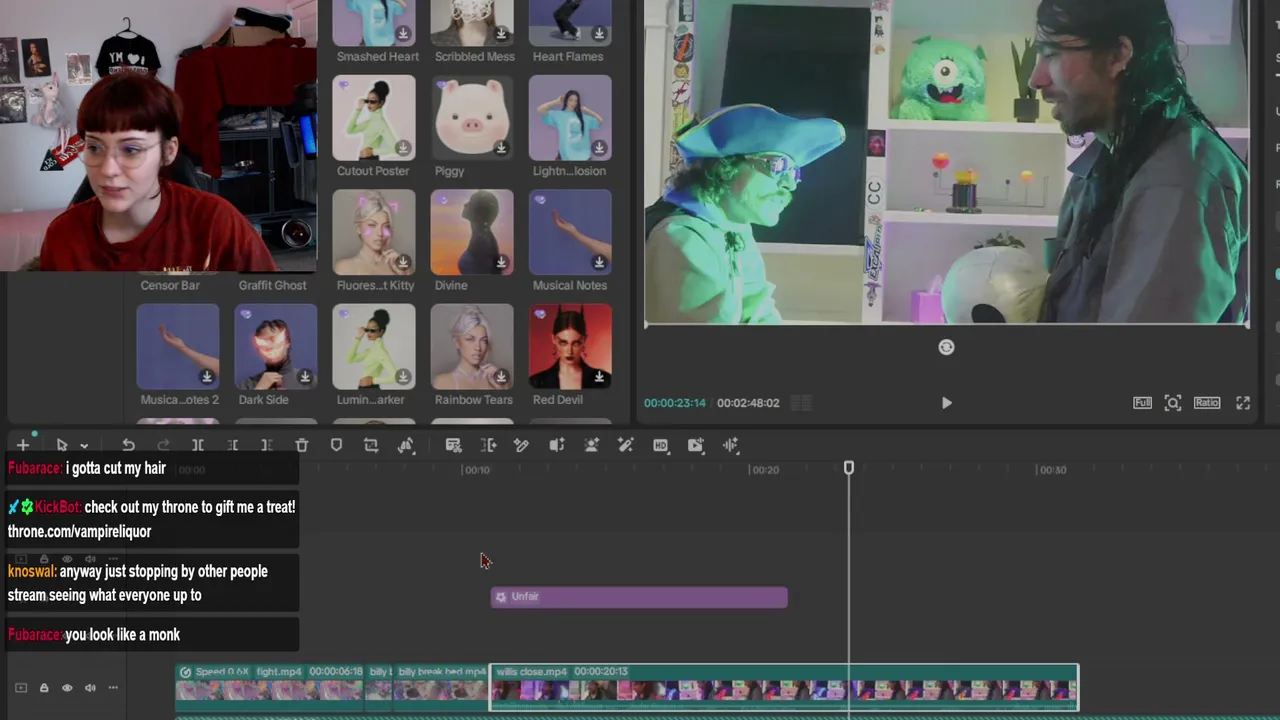This screenshot has height=720, width=1280.
Task: Expand the preview to fullscreen
Action: pos(1243,403)
